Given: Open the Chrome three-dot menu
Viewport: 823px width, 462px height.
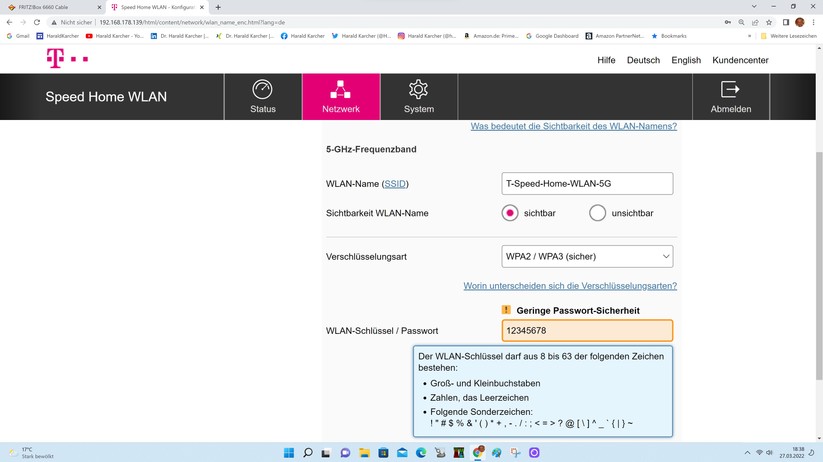Looking at the screenshot, I should (814, 22).
